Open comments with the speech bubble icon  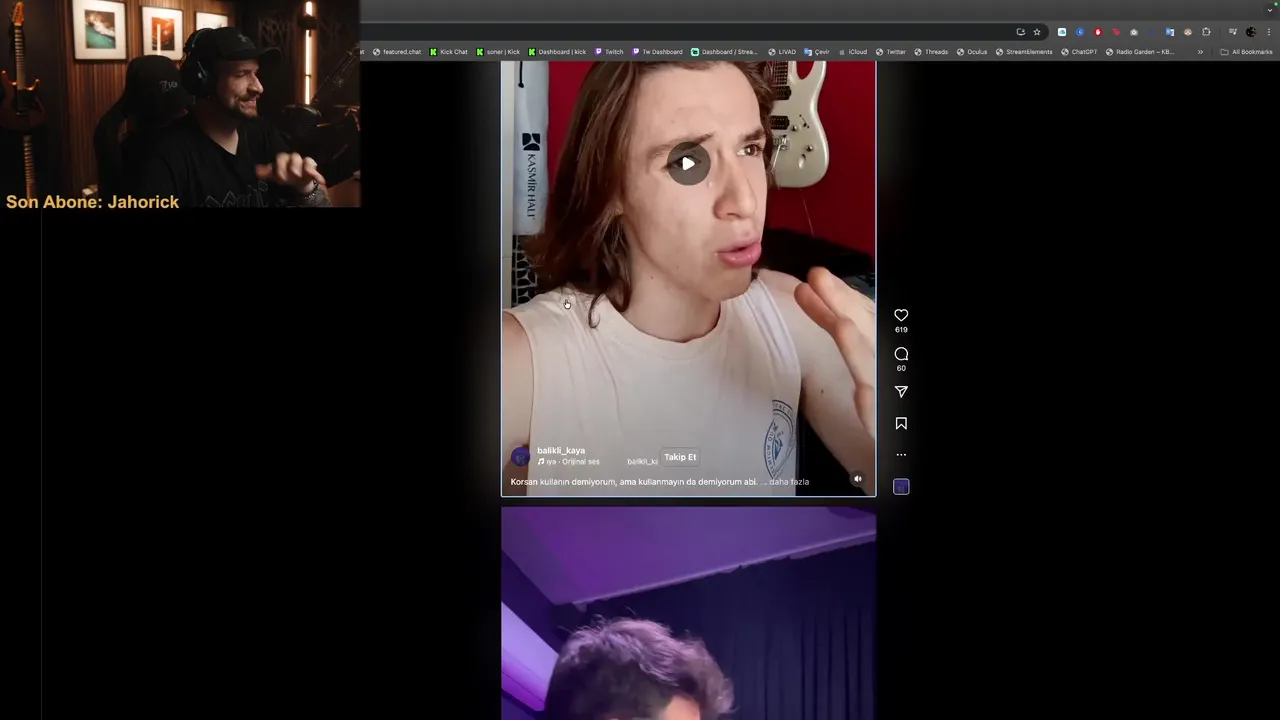pyautogui.click(x=901, y=354)
